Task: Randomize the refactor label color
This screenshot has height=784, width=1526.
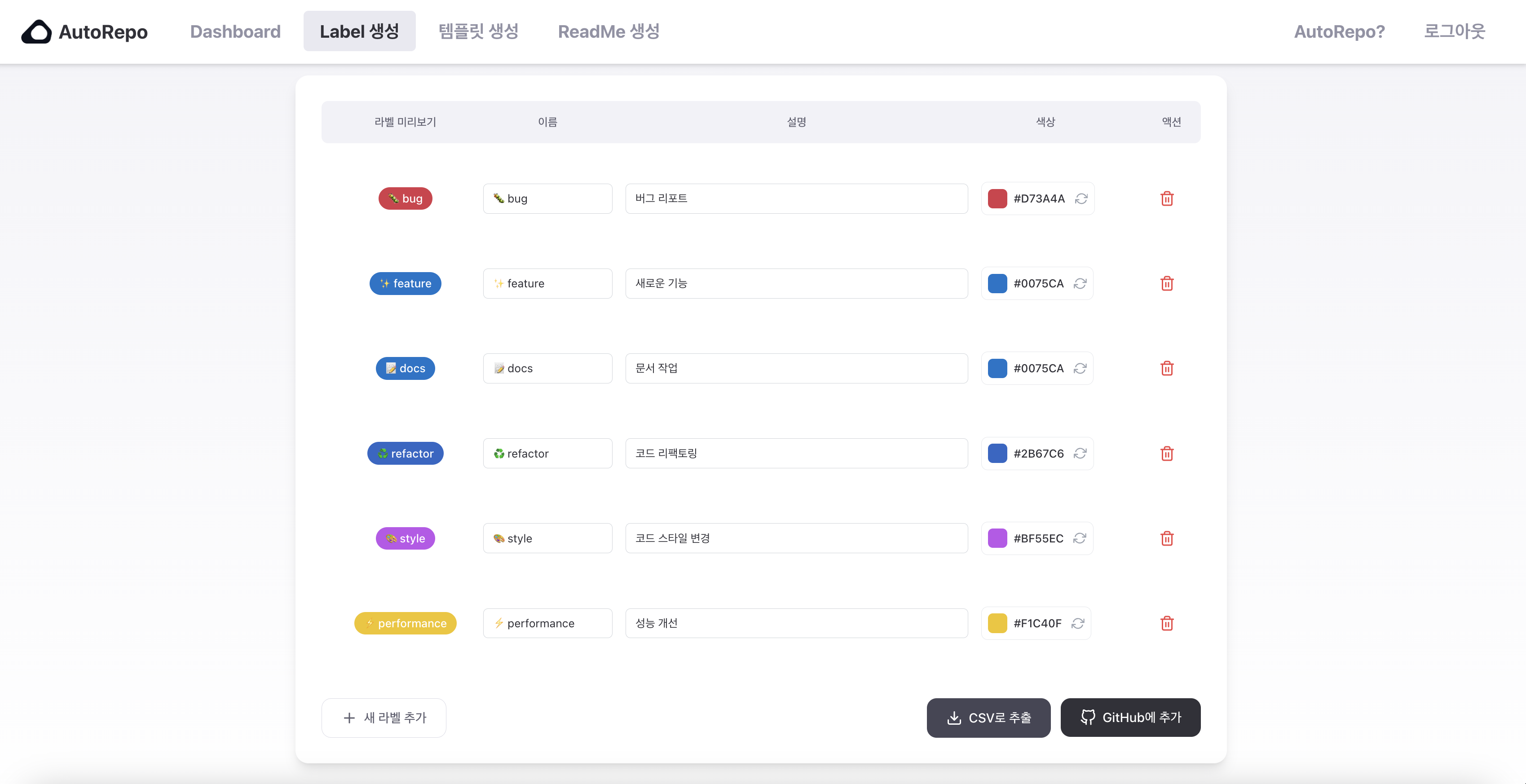Action: [x=1080, y=454]
